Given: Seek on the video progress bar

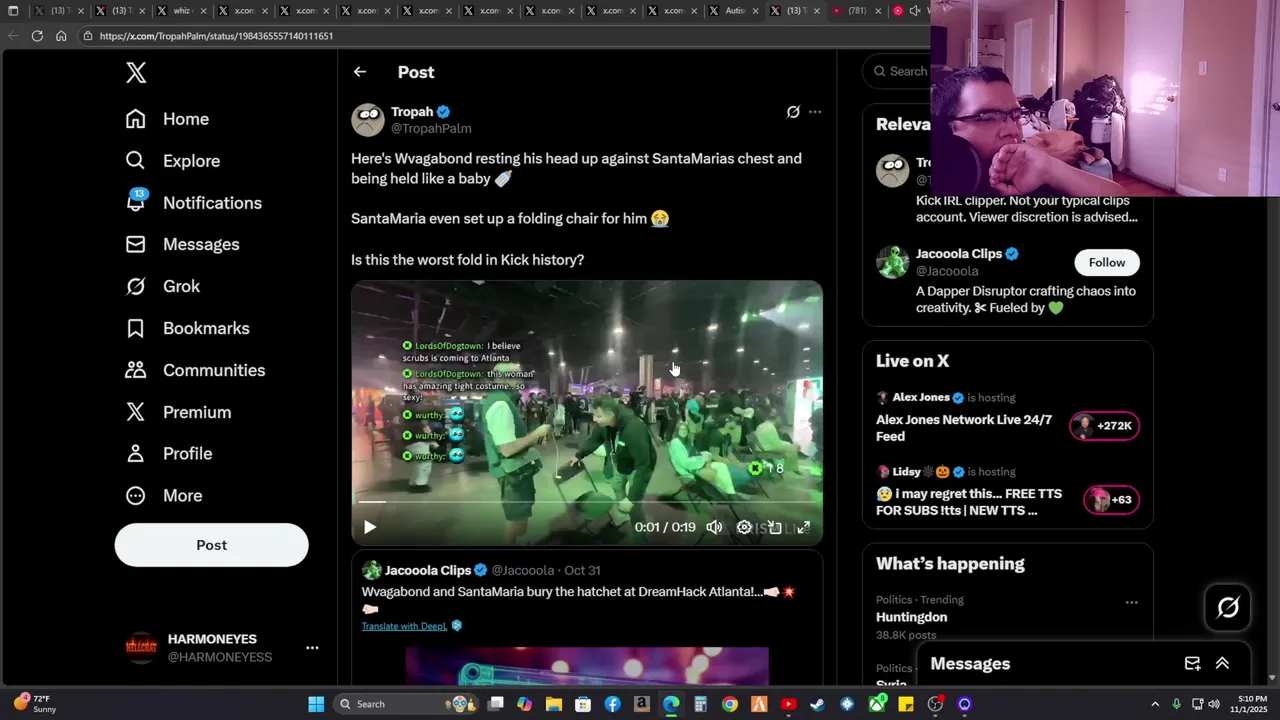Looking at the screenshot, I should pos(587,502).
